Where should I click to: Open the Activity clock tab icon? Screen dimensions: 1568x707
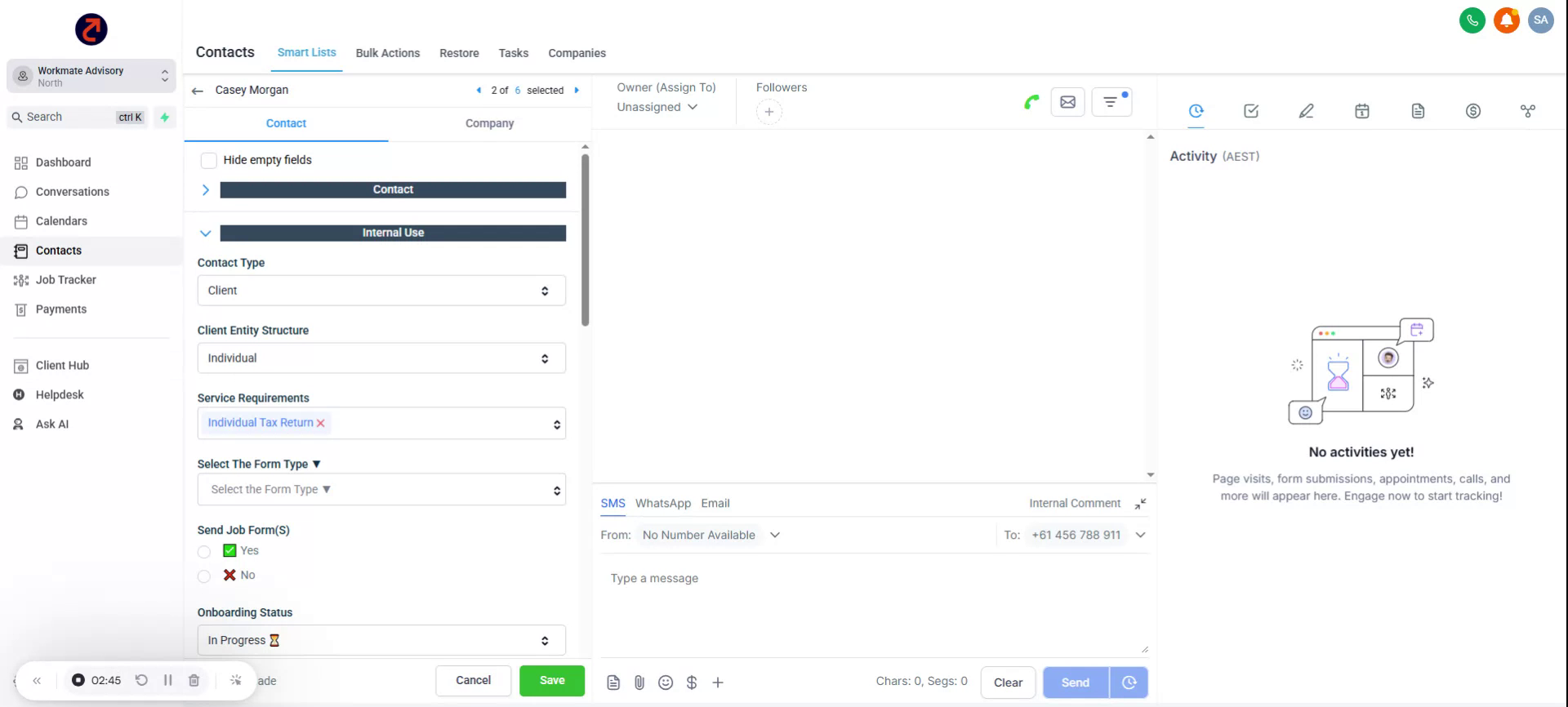[1196, 111]
